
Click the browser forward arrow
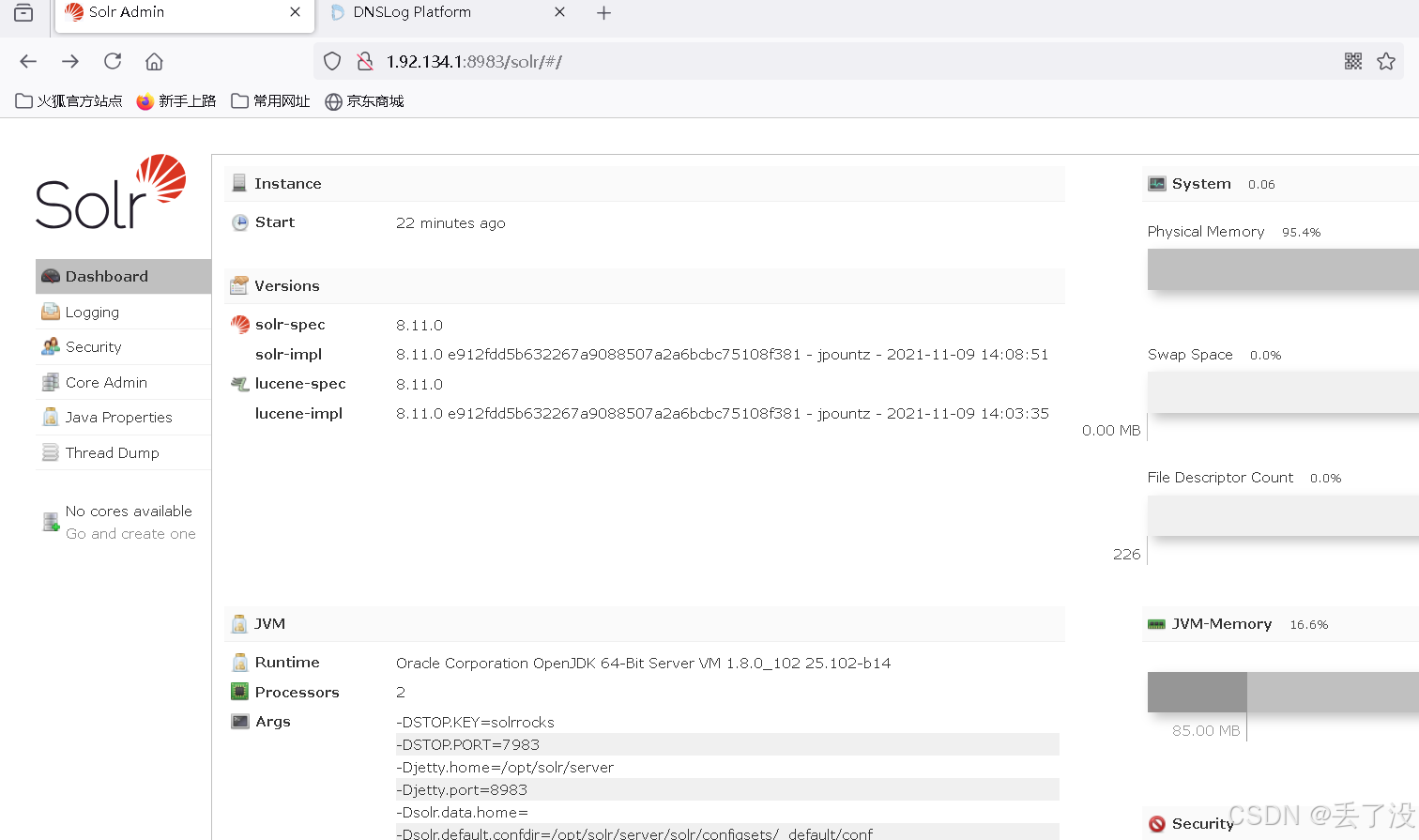70,61
